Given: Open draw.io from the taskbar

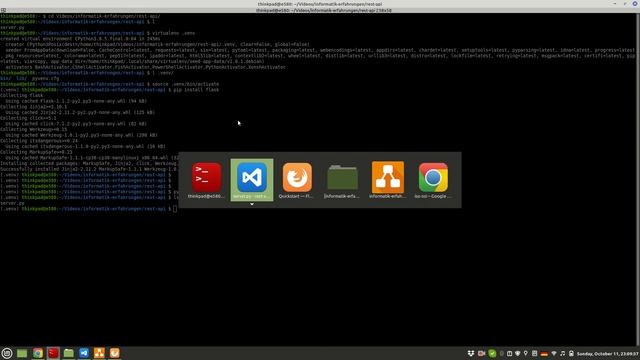Looking at the screenshot, I should (x=99, y=353).
